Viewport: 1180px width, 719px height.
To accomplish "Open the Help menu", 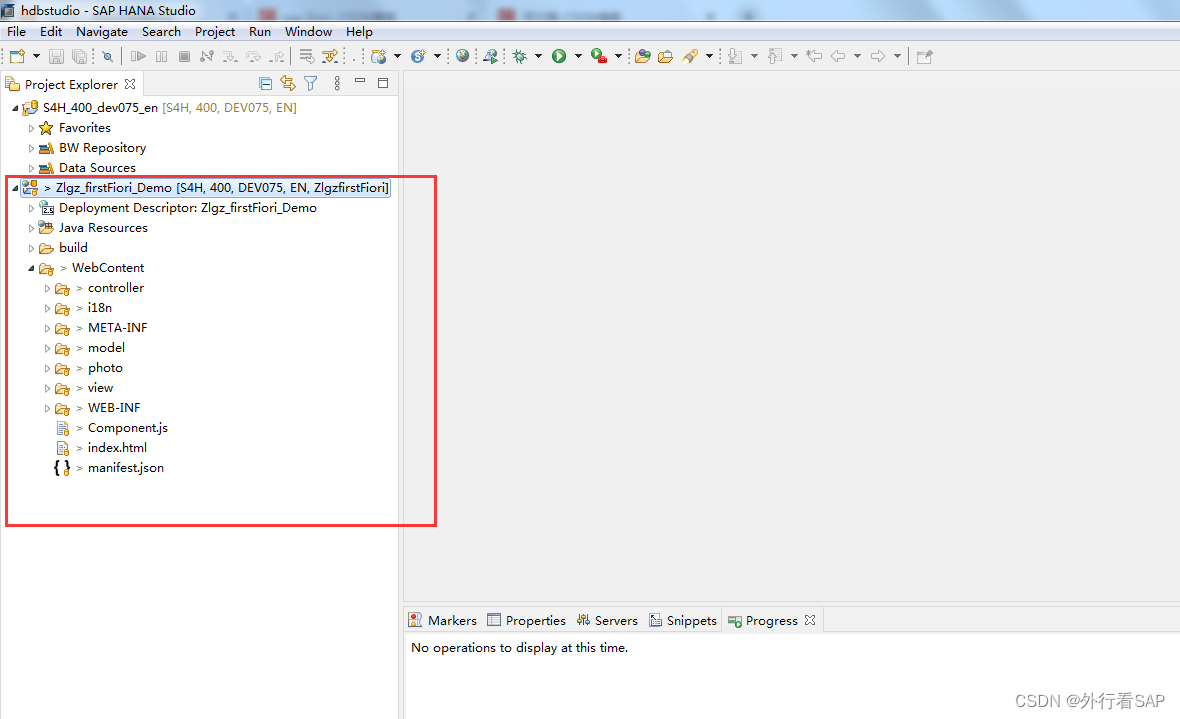I will point(359,32).
